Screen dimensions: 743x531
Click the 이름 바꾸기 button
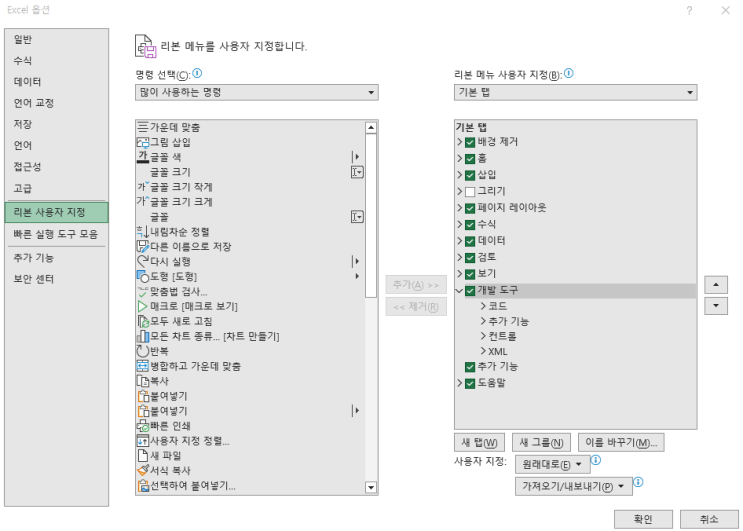pos(621,442)
